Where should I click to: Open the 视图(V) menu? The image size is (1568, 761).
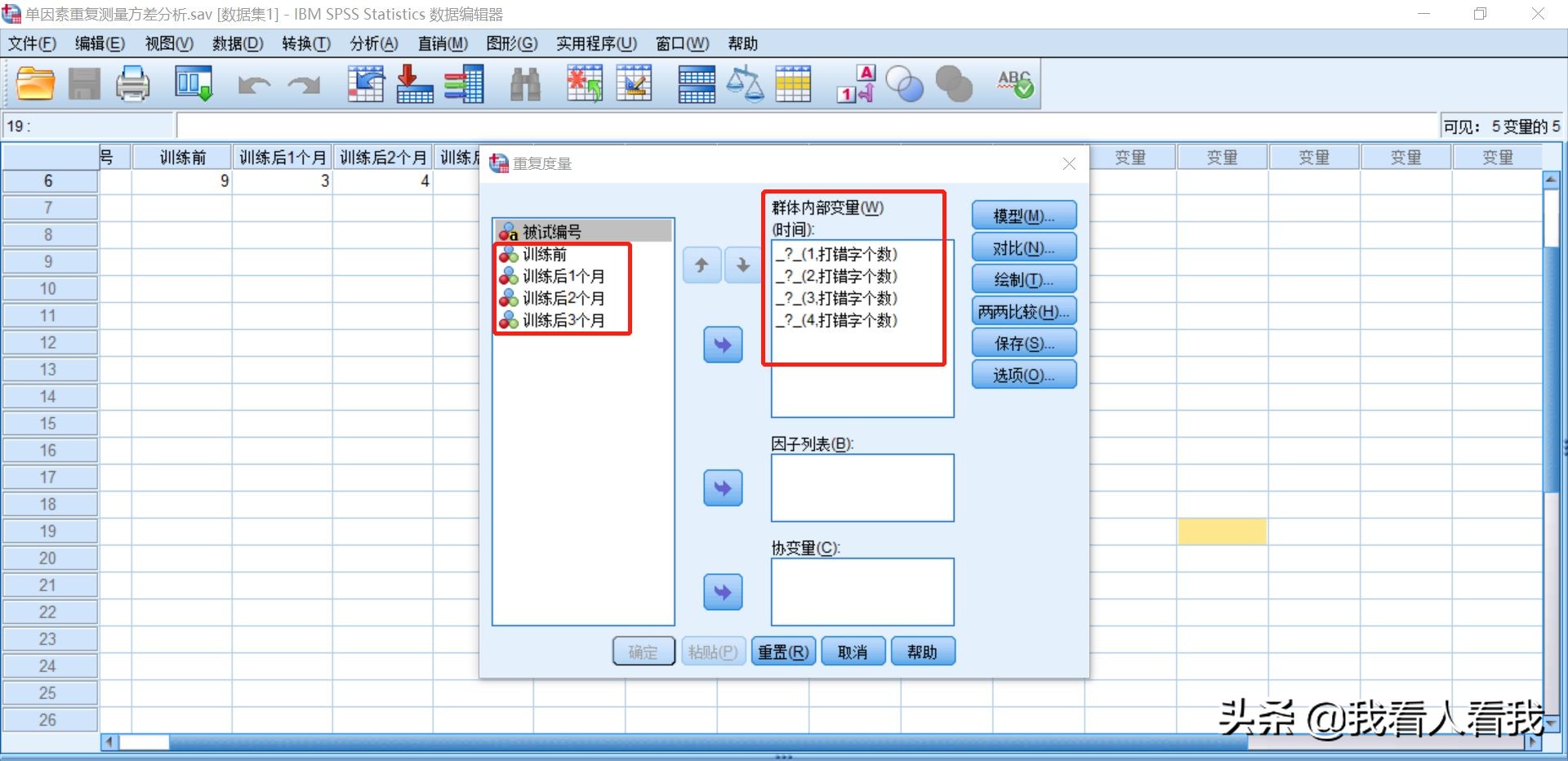(169, 44)
